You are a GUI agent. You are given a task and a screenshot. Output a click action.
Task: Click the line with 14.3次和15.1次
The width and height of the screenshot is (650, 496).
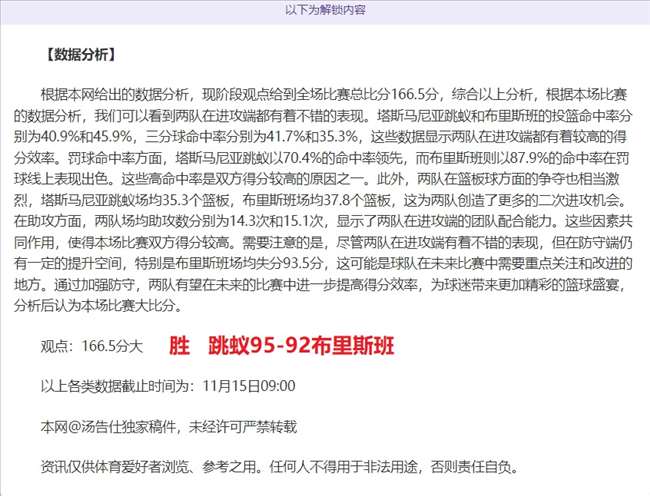(323, 221)
